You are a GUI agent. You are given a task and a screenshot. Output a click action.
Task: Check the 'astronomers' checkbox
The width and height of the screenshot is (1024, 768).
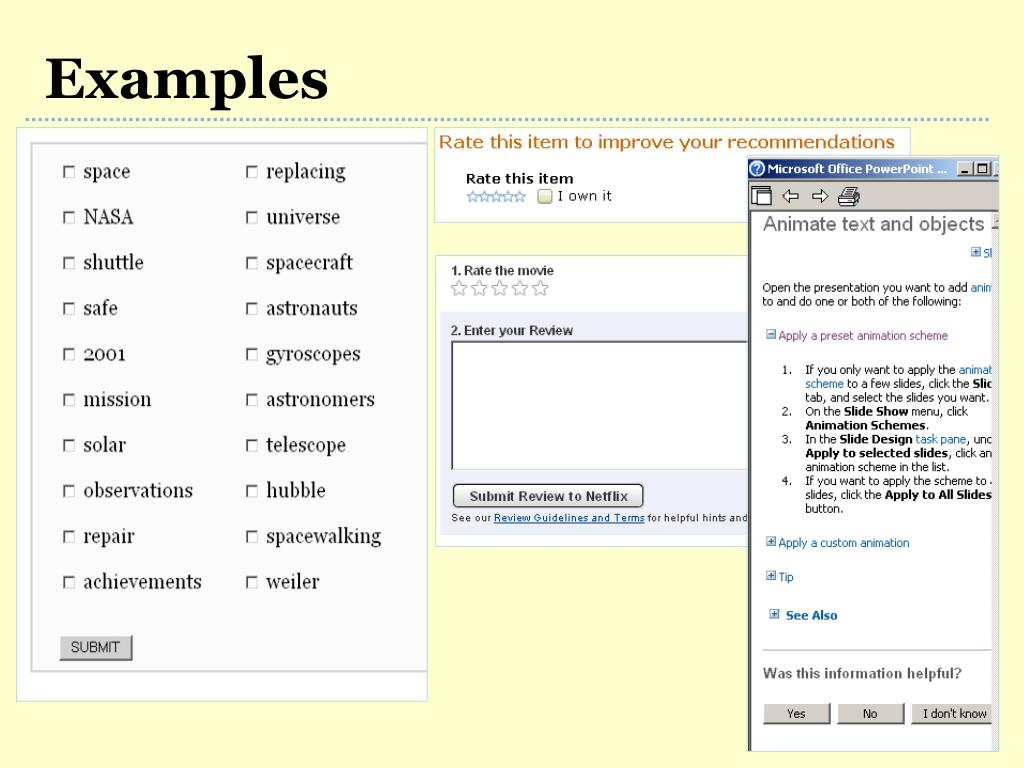[251, 400]
